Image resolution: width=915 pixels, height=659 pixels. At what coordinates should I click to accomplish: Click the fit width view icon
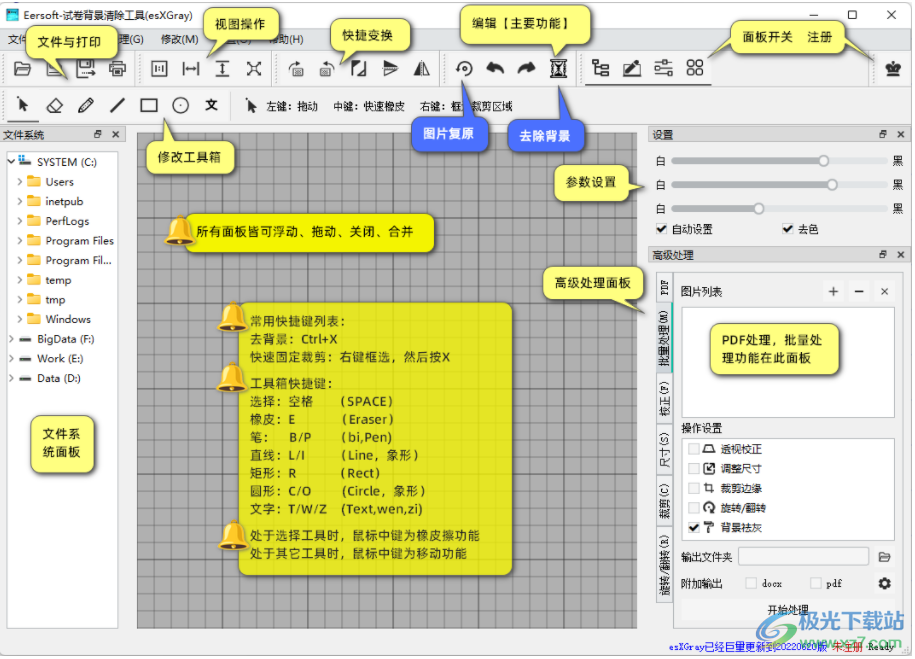click(x=191, y=69)
